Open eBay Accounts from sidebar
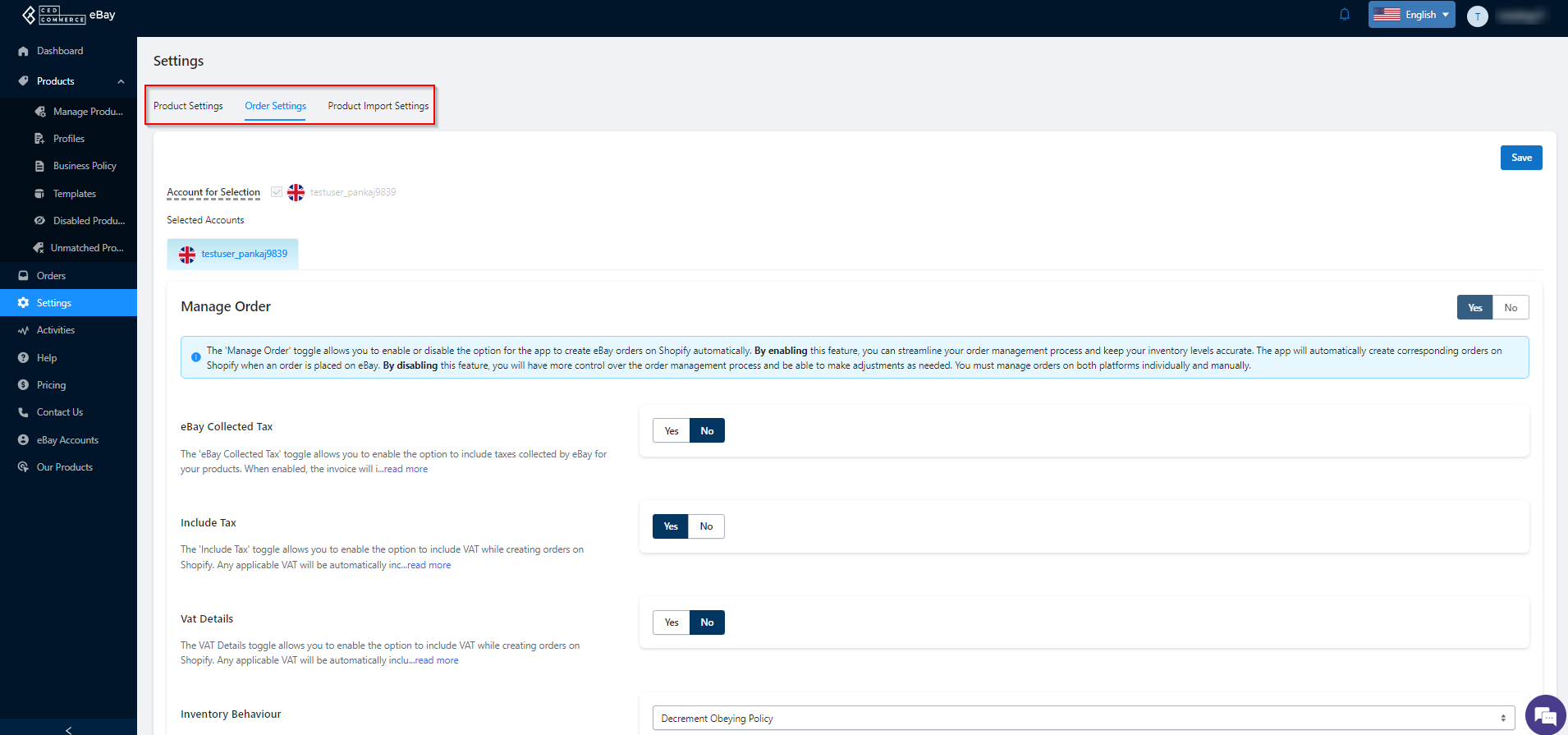1568x735 pixels. (x=68, y=440)
